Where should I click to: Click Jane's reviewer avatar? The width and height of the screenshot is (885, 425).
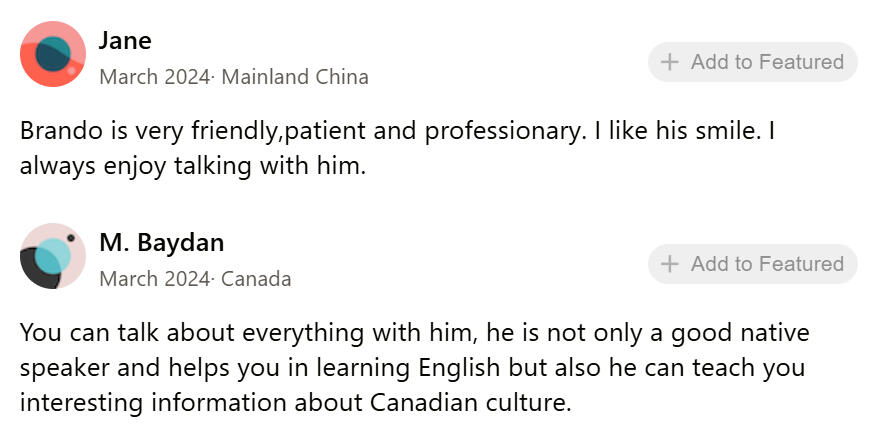coord(53,54)
